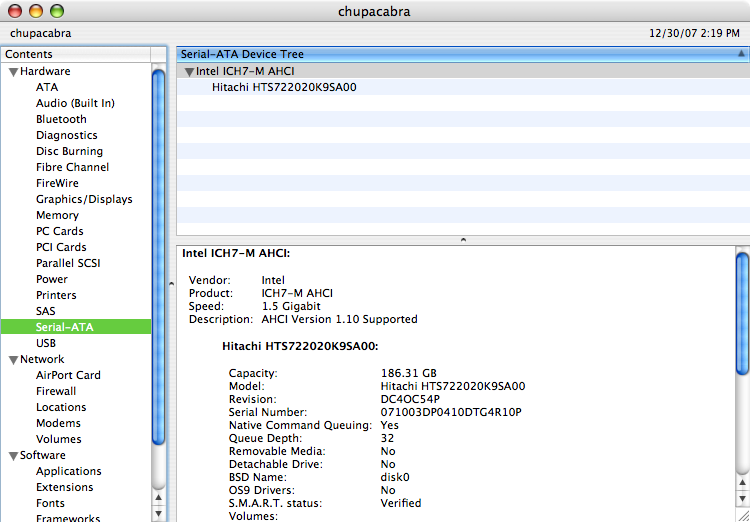Viewport: 750px width, 522px height.
Task: Click the sidebar scrollbar thumb
Action: 159,257
